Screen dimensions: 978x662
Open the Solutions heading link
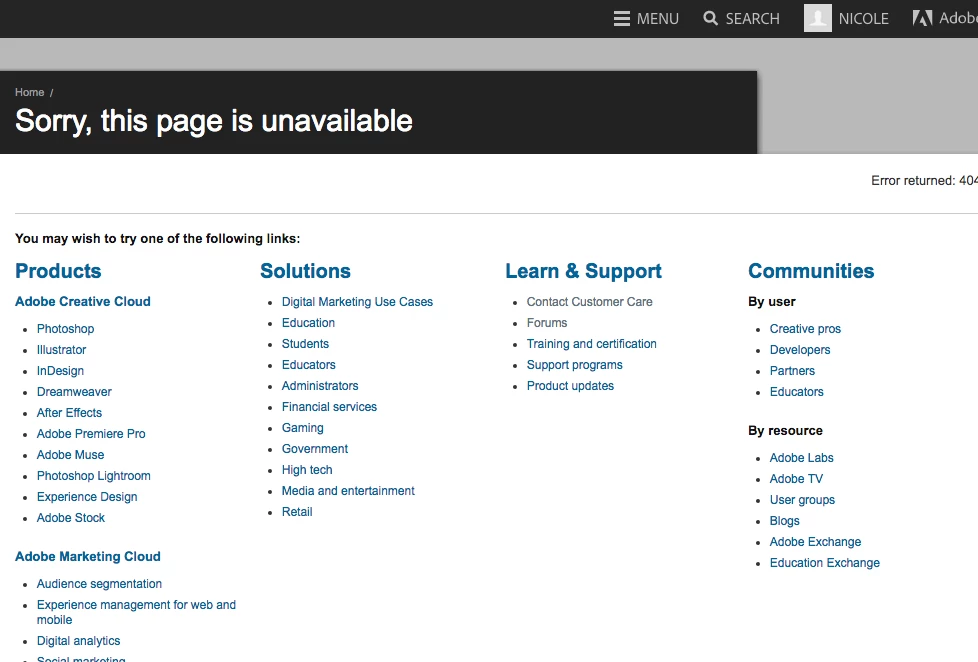tap(305, 271)
